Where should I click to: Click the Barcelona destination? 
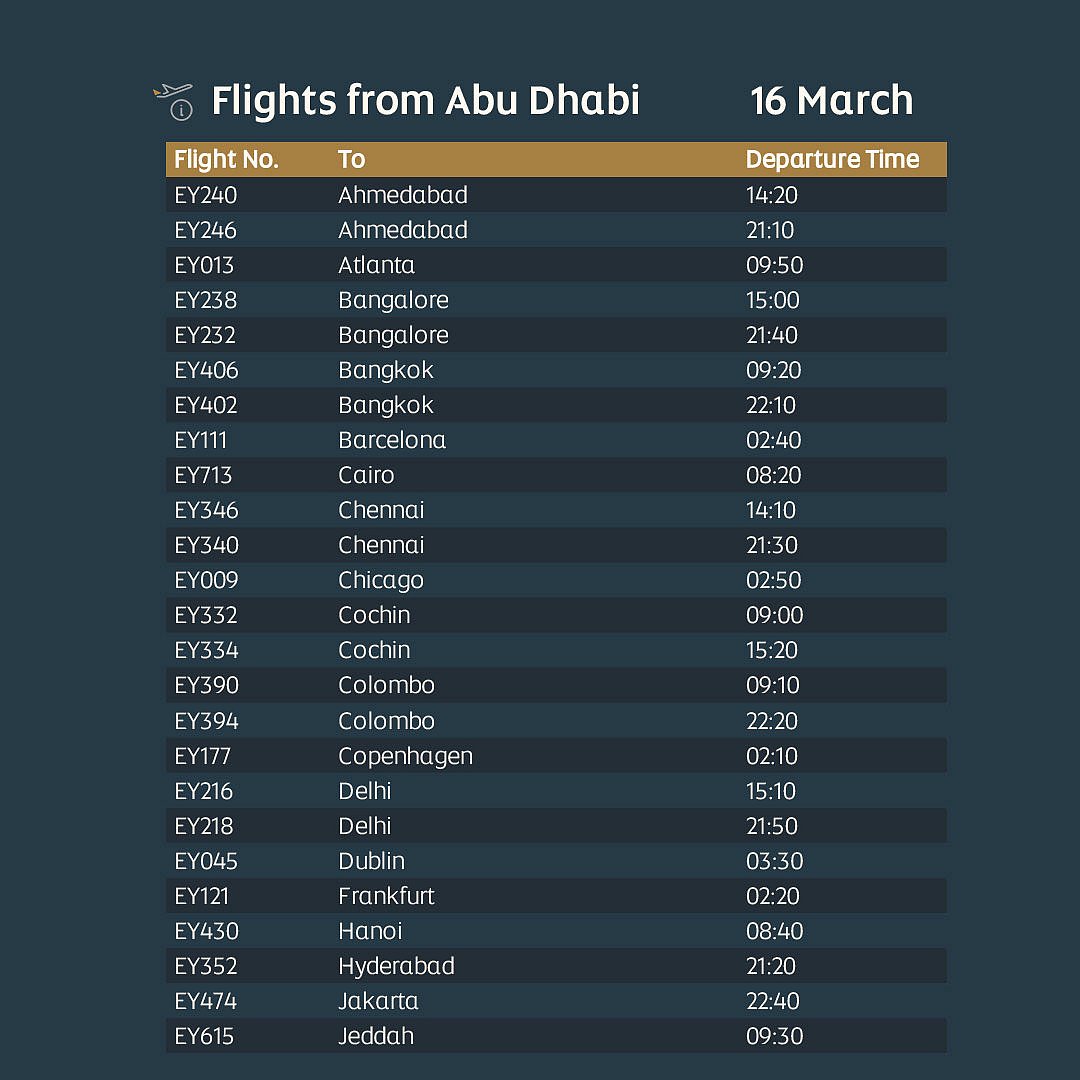(392, 440)
